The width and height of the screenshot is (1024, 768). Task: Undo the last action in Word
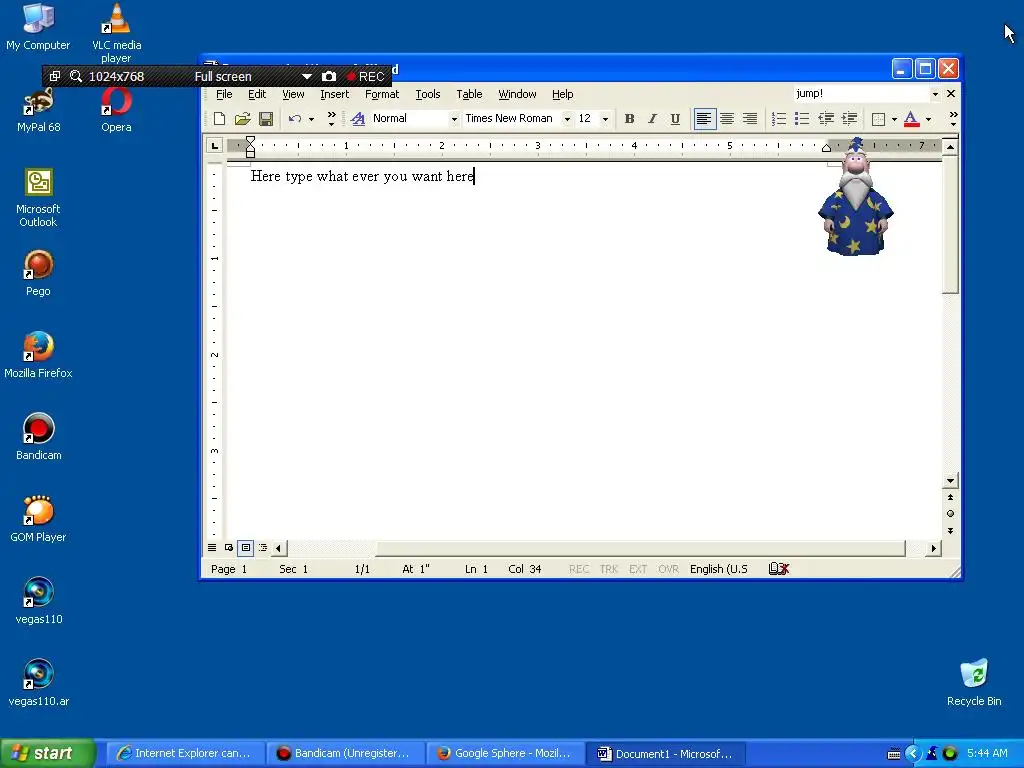click(x=295, y=119)
